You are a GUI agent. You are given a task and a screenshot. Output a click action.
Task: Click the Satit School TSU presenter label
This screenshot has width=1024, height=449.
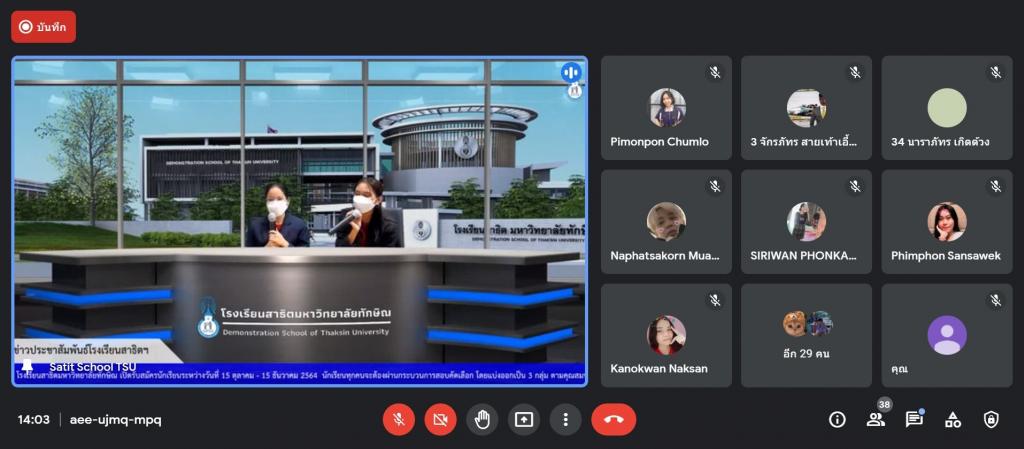point(93,367)
